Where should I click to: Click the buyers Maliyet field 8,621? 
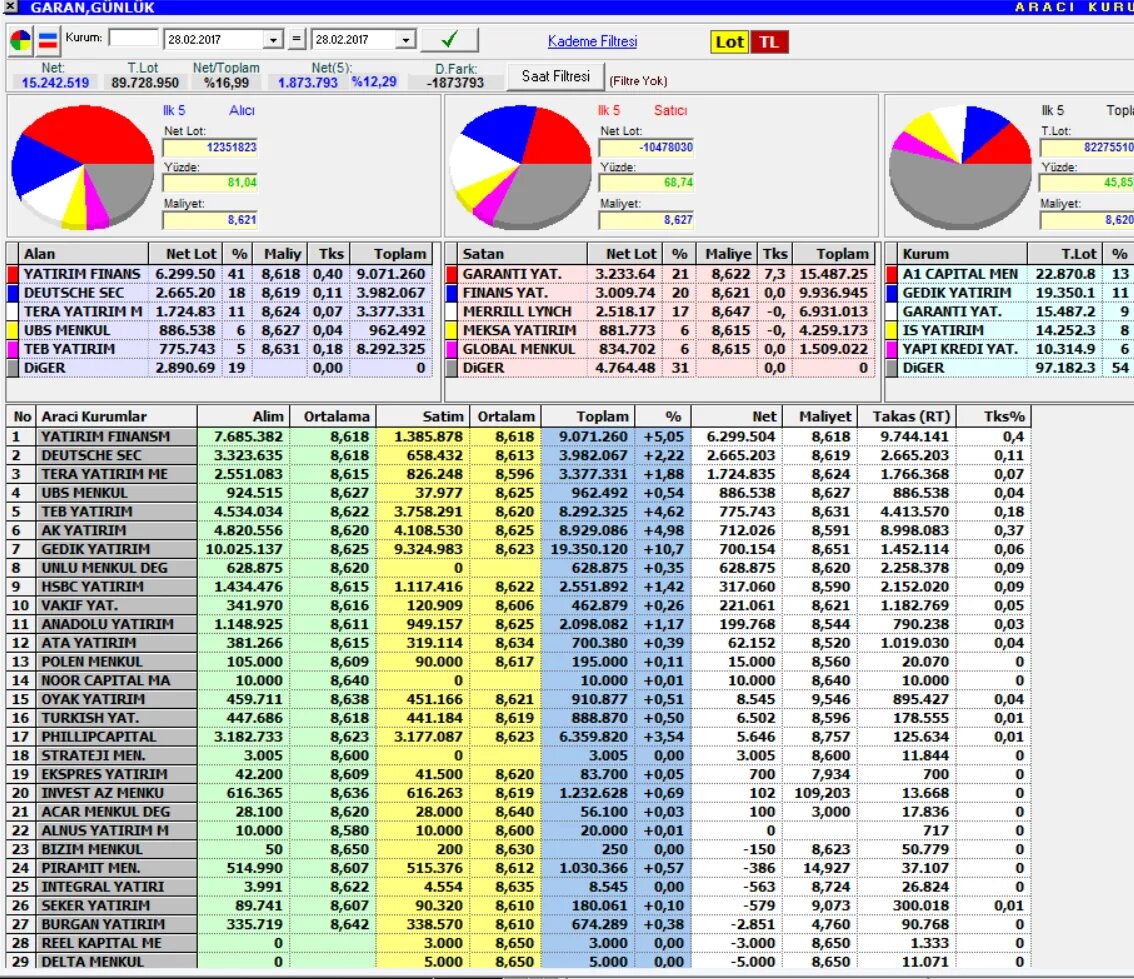point(210,220)
